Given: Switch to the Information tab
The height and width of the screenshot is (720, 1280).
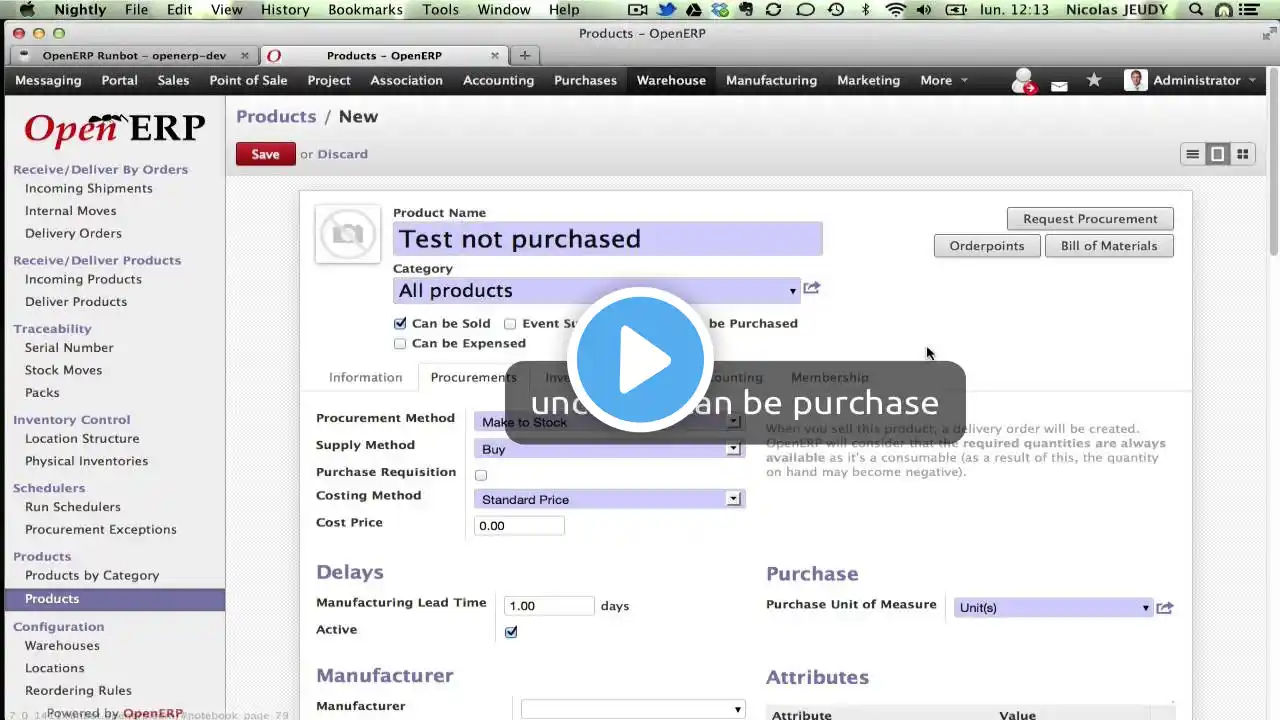Looking at the screenshot, I should click(365, 377).
